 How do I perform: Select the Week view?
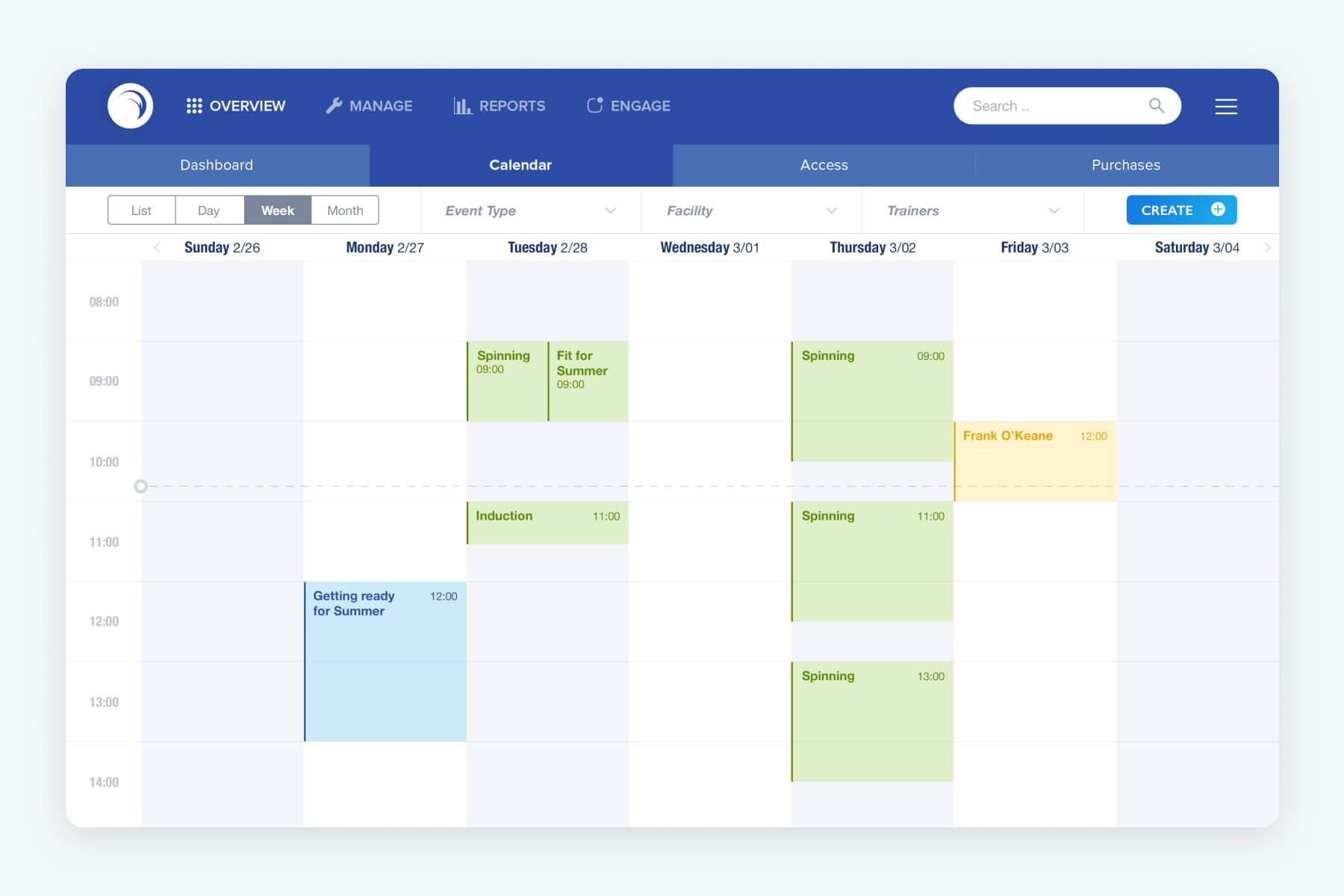(277, 211)
